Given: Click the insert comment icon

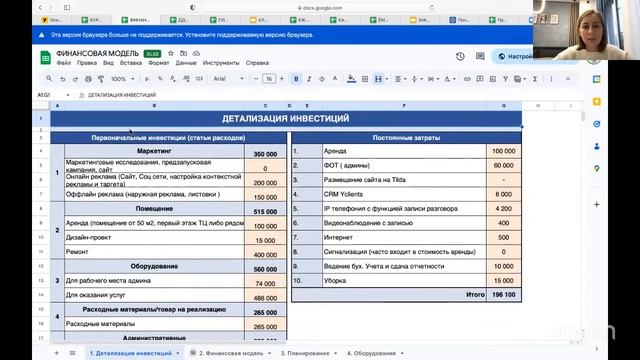Looking at the screenshot, I should pyautogui.click(x=480, y=79).
